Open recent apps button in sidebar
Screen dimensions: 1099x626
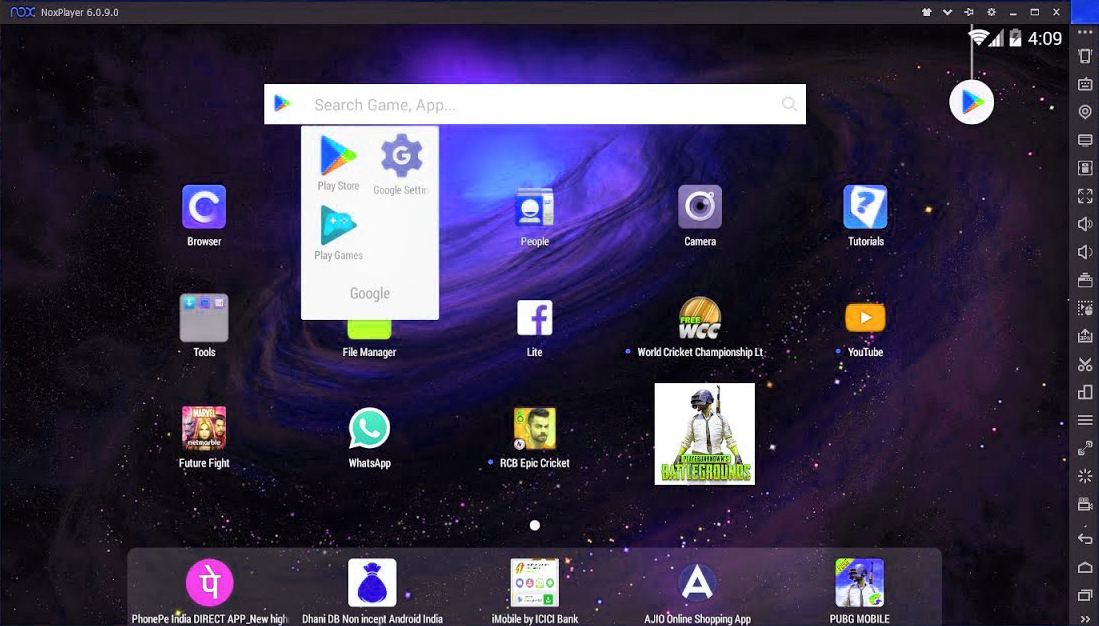[x=1085, y=594]
